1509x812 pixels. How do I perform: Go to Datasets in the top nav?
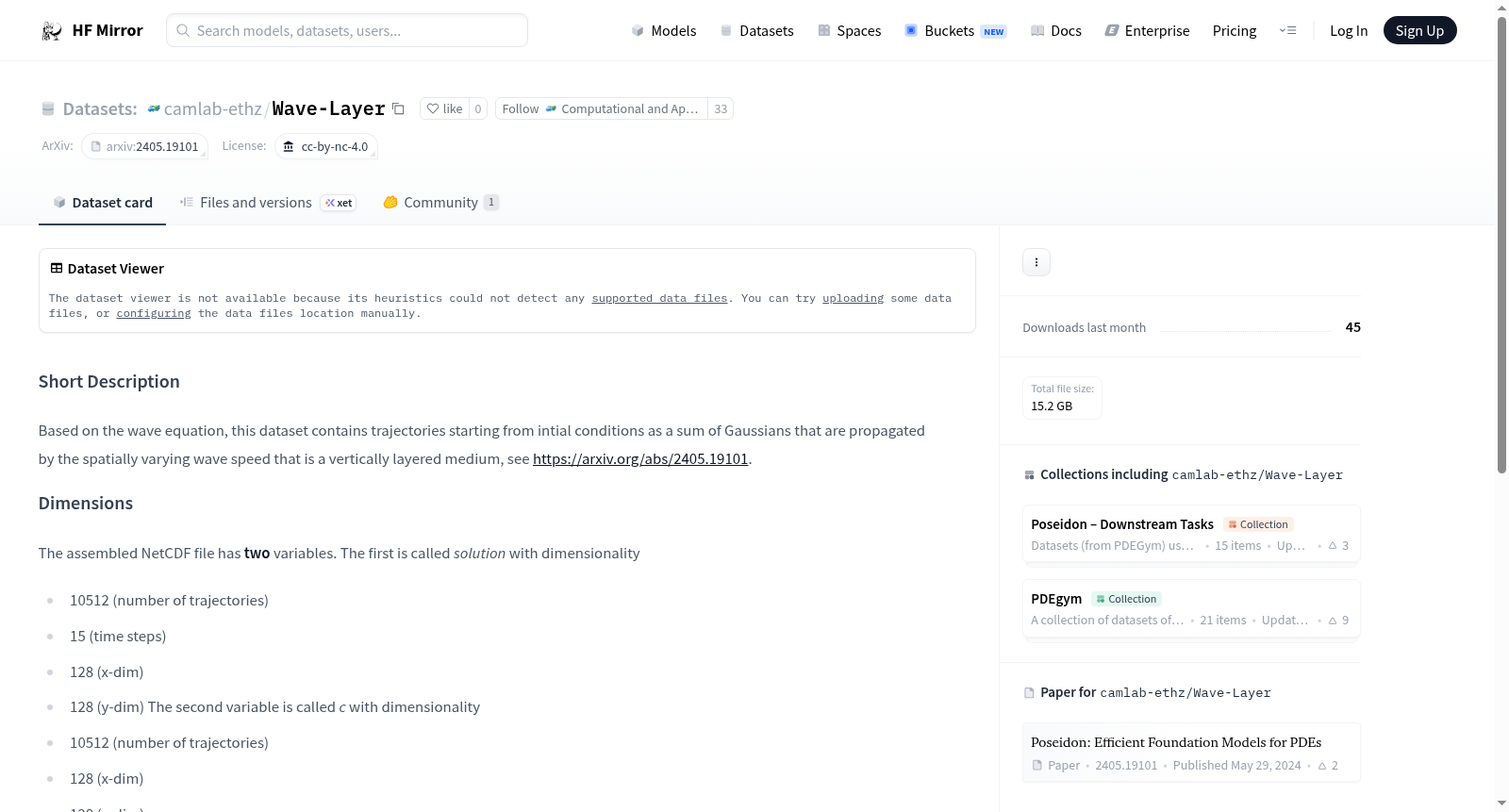coord(756,31)
